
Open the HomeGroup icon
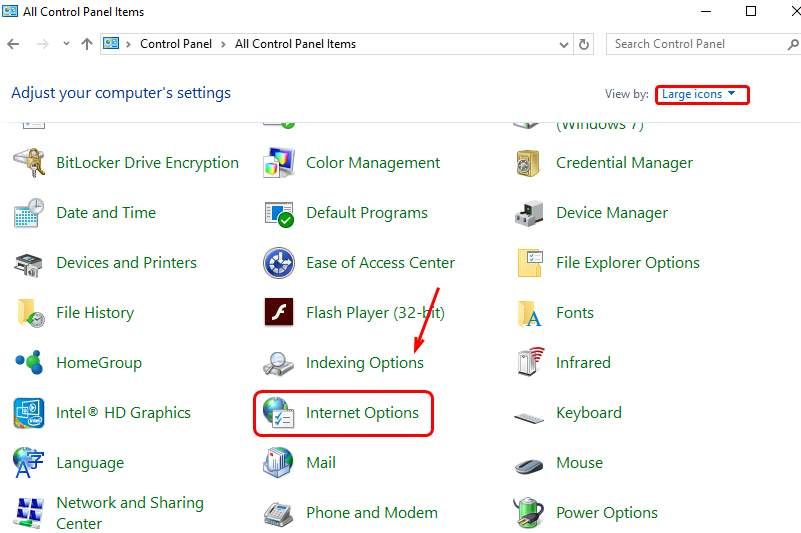tap(30, 362)
